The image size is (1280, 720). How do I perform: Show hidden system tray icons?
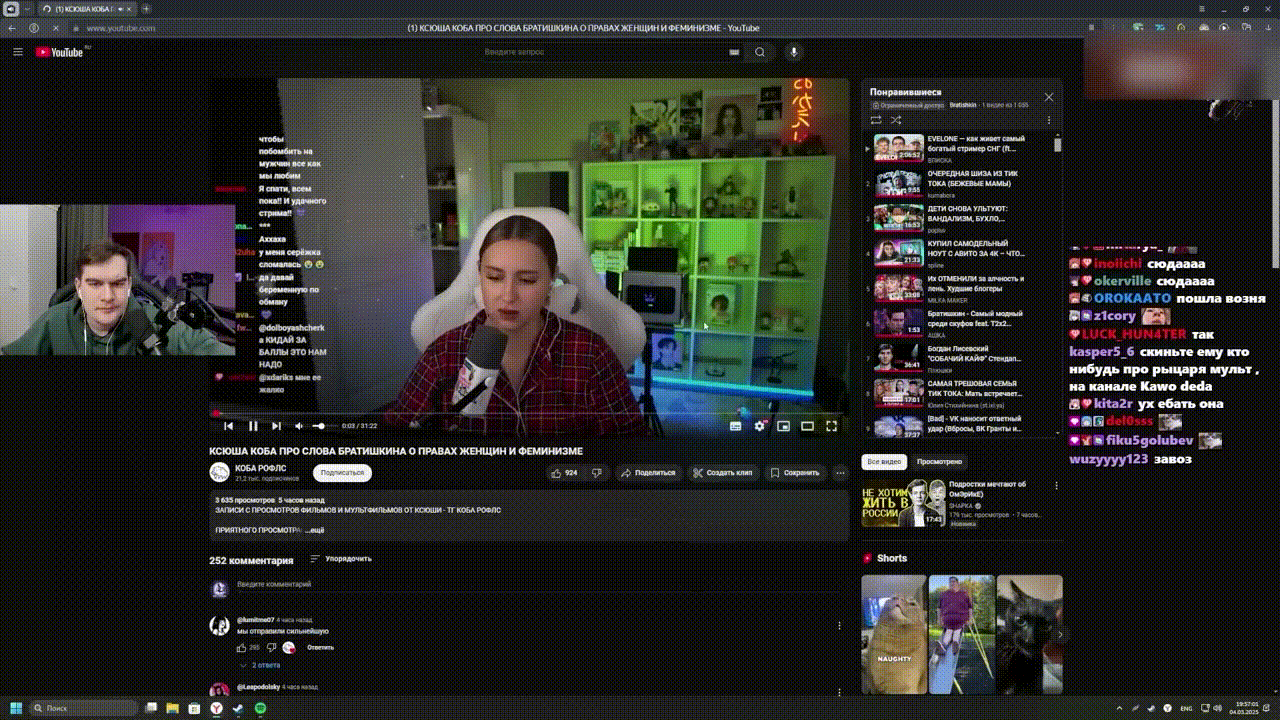[1119, 708]
